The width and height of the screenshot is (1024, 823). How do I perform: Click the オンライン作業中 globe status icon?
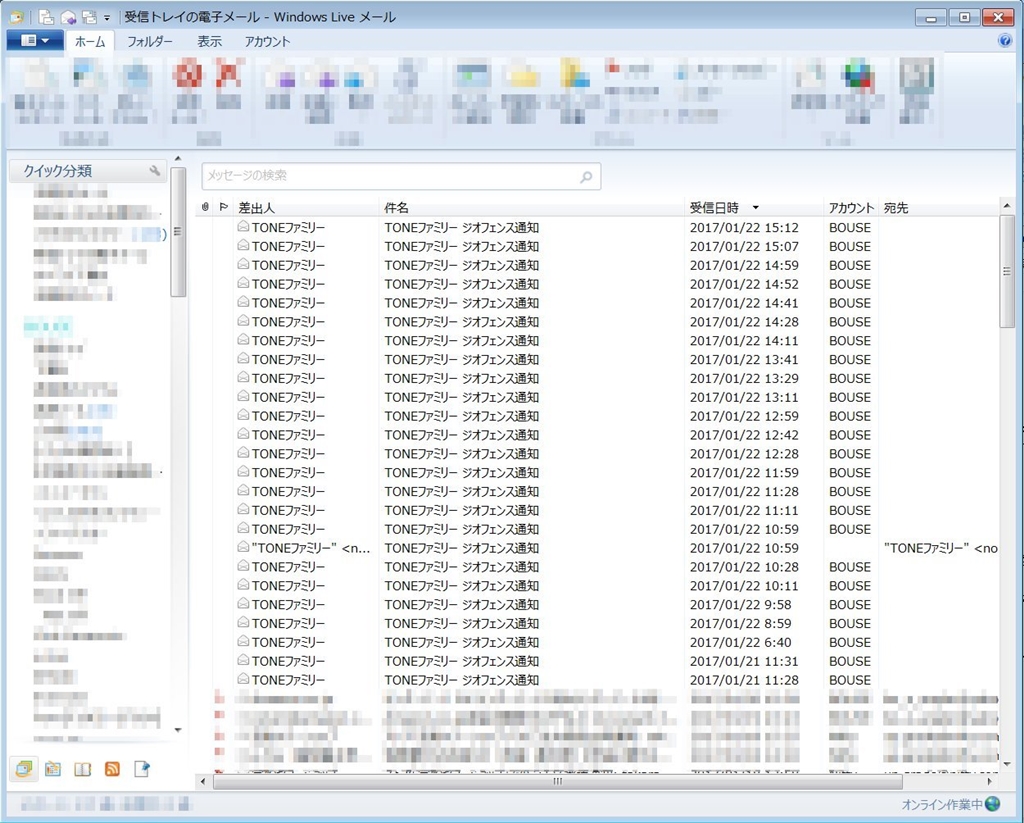993,804
